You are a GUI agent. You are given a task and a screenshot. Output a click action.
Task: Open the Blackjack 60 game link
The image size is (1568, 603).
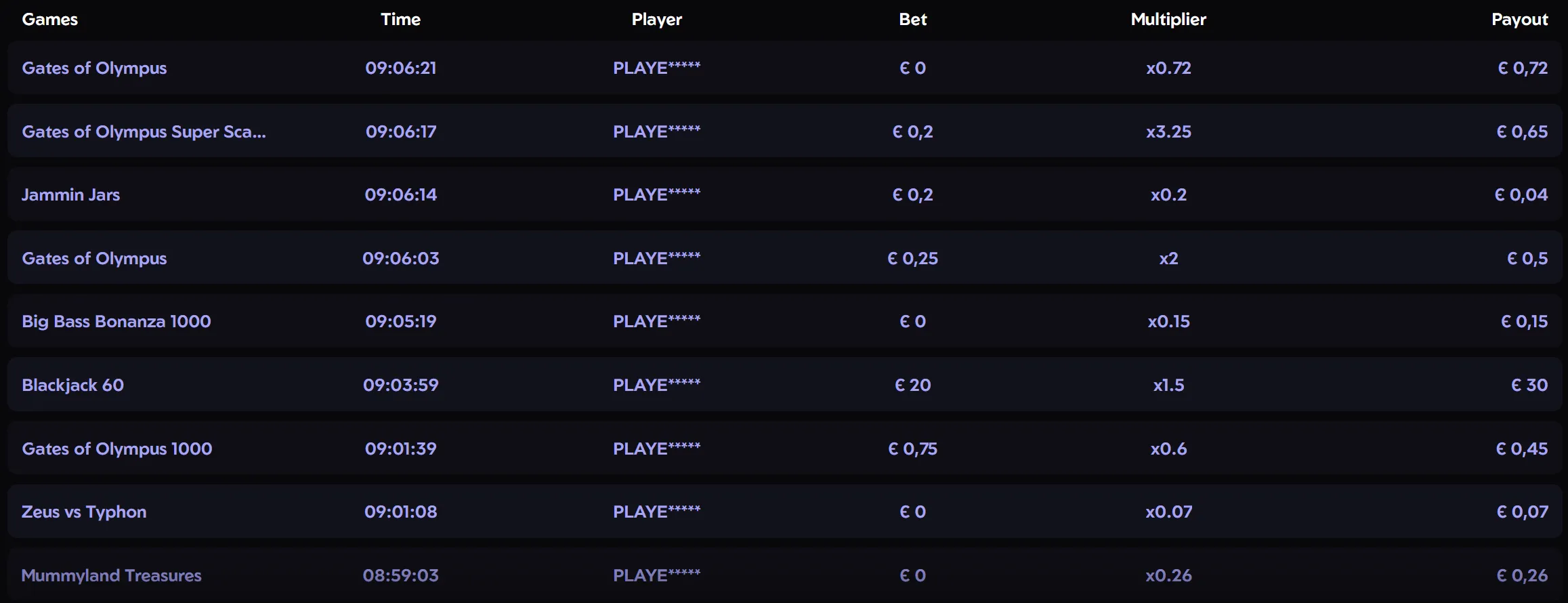click(73, 385)
